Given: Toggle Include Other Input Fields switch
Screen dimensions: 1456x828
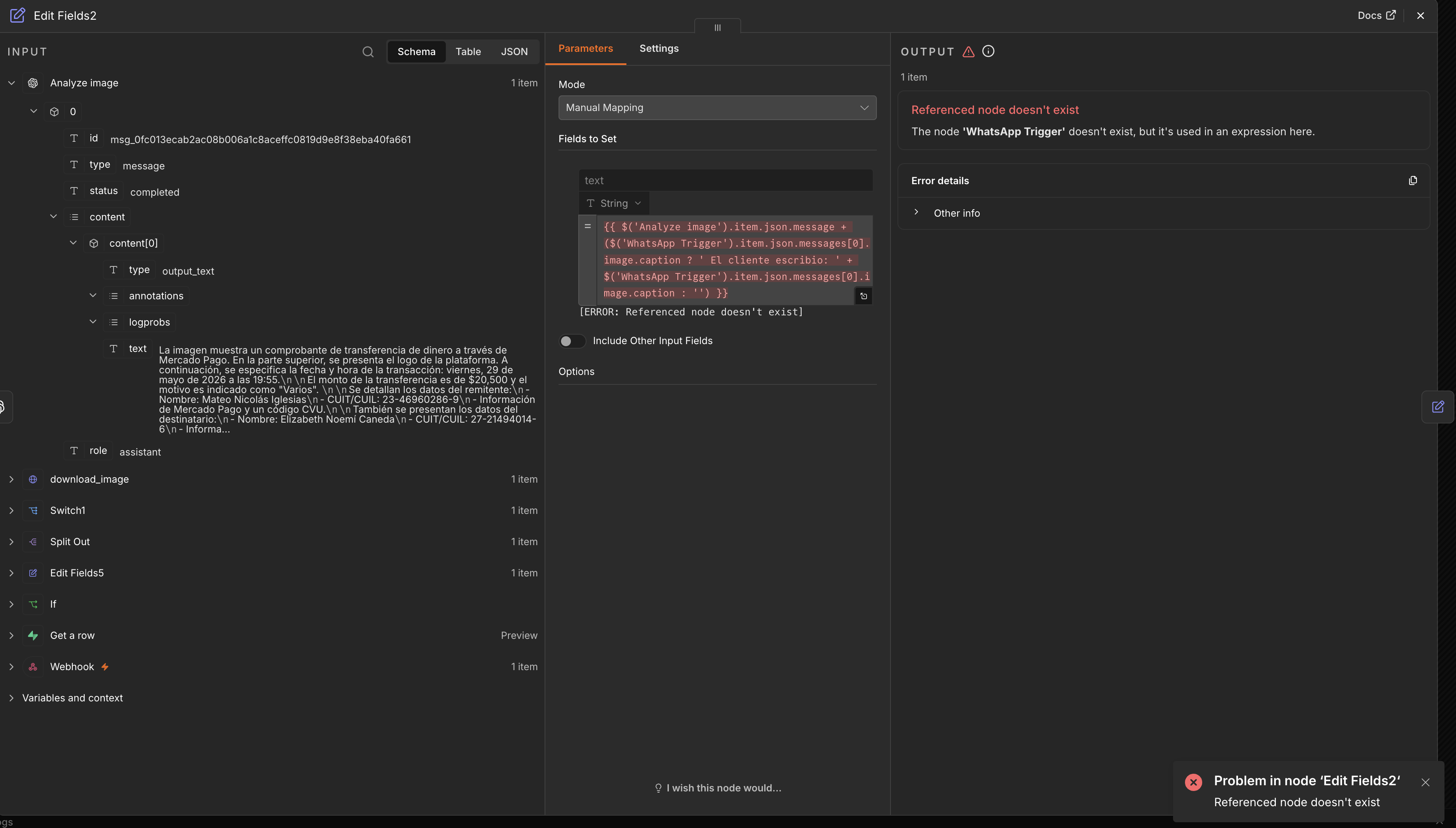Looking at the screenshot, I should coord(572,341).
